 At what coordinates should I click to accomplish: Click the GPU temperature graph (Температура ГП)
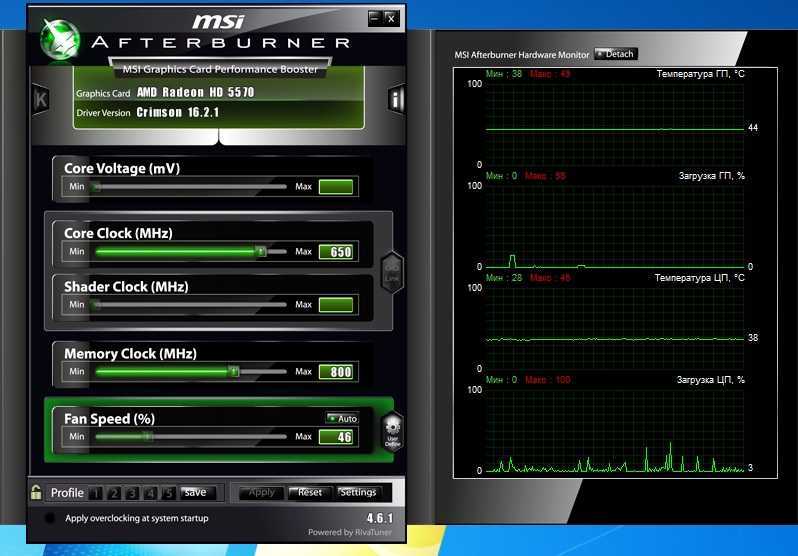click(616, 124)
